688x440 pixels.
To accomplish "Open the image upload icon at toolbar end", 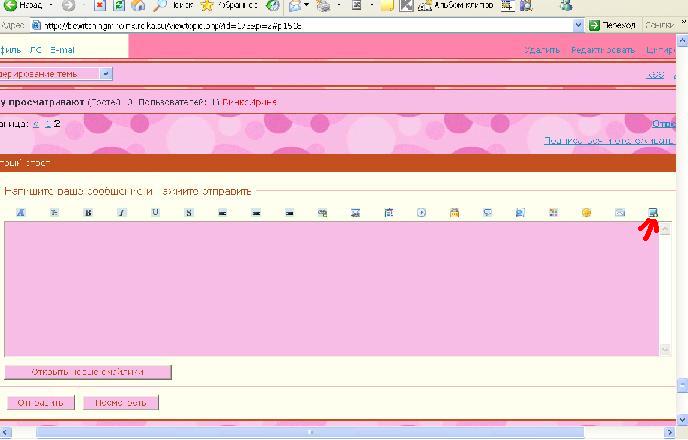I will (x=653, y=213).
